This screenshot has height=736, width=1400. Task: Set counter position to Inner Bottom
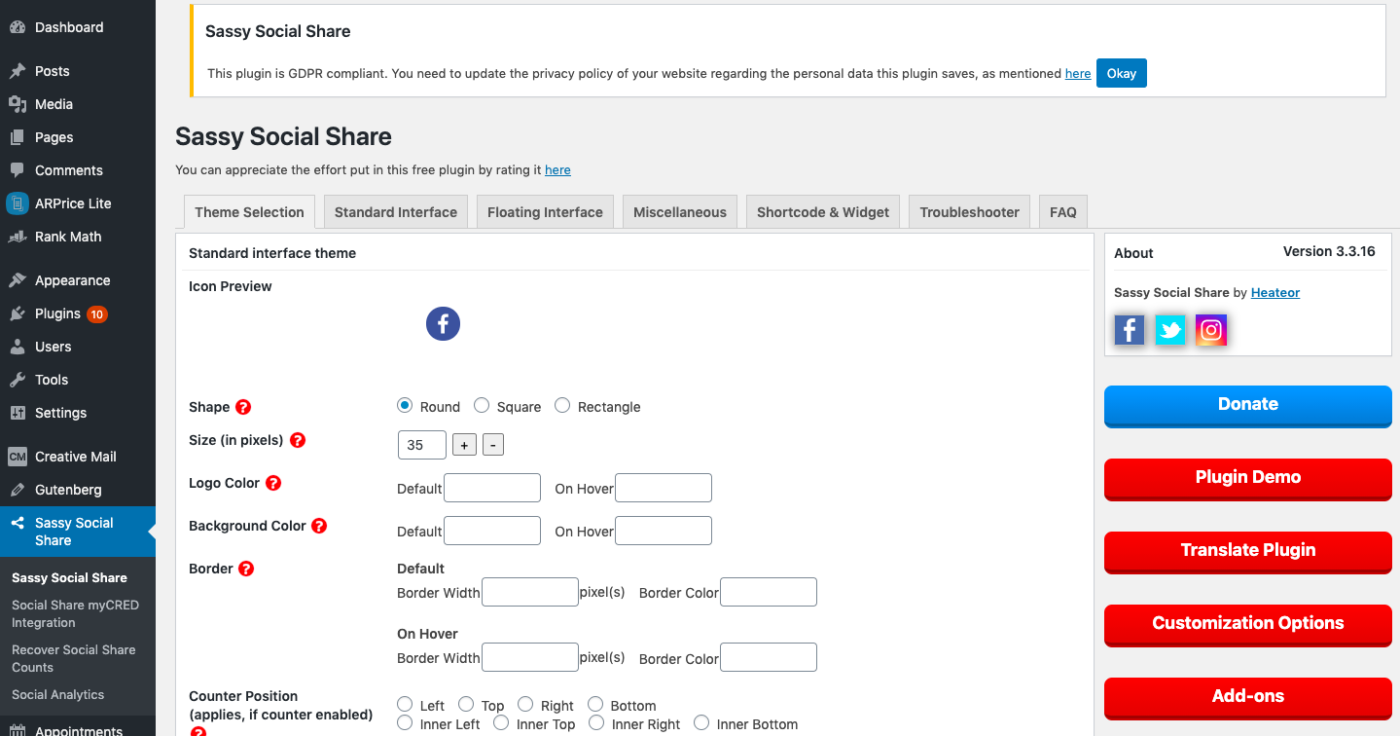click(x=702, y=723)
